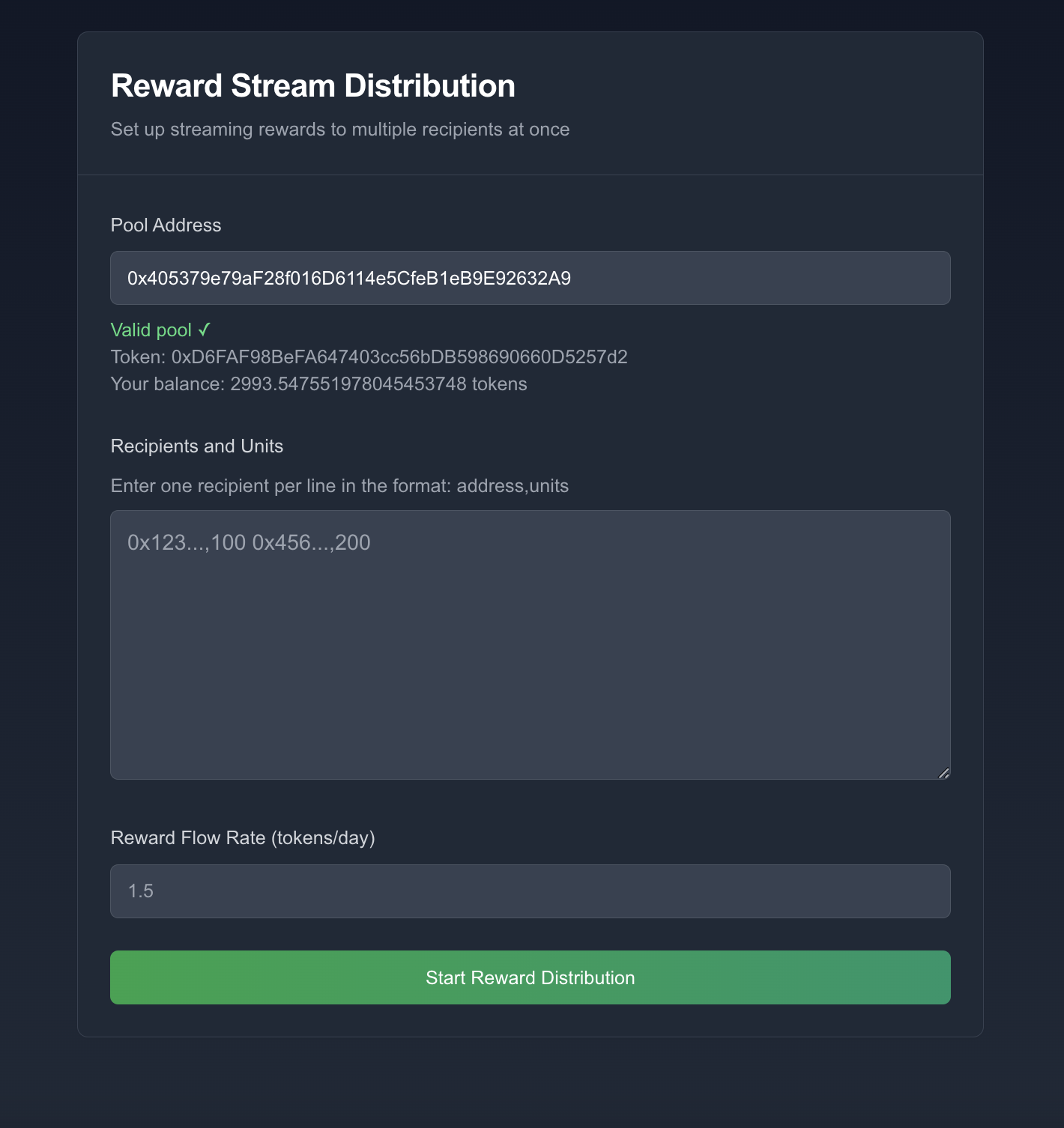Click the tokens/day unit in the label

324,837
